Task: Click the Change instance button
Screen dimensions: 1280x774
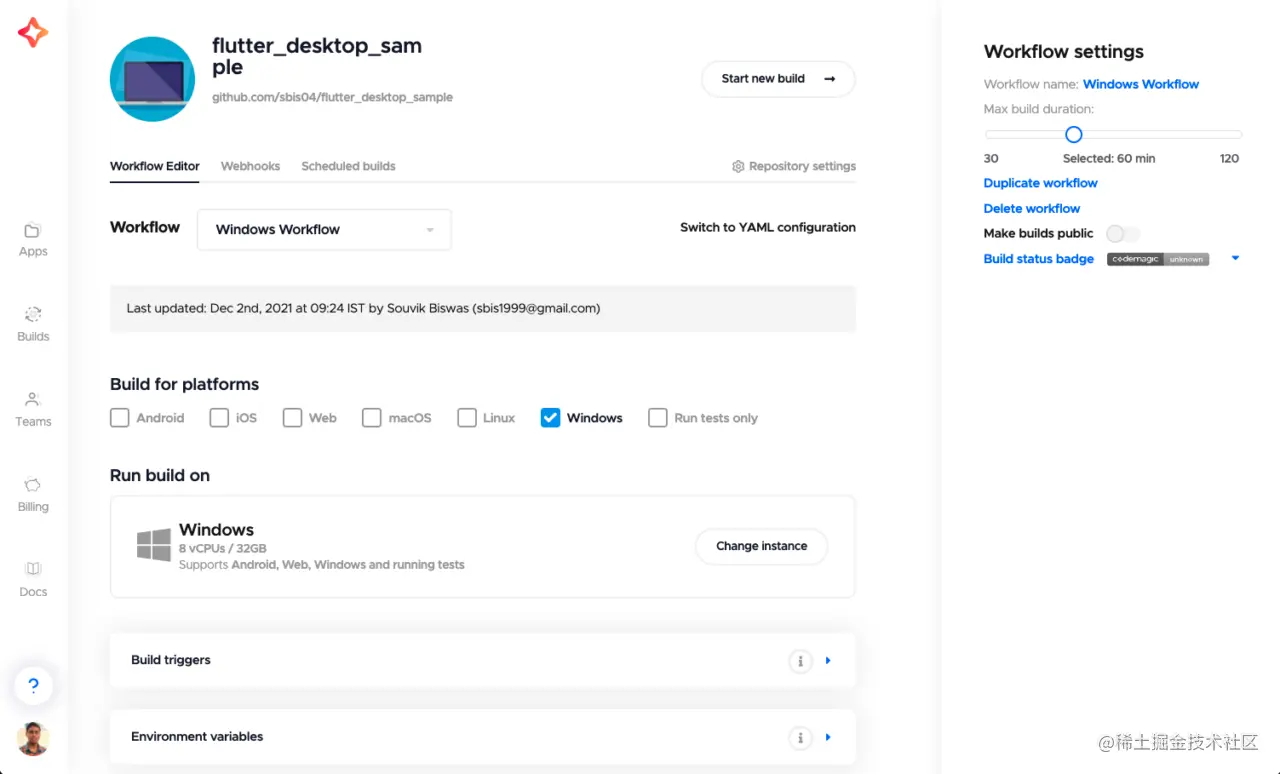Action: pyautogui.click(x=761, y=547)
